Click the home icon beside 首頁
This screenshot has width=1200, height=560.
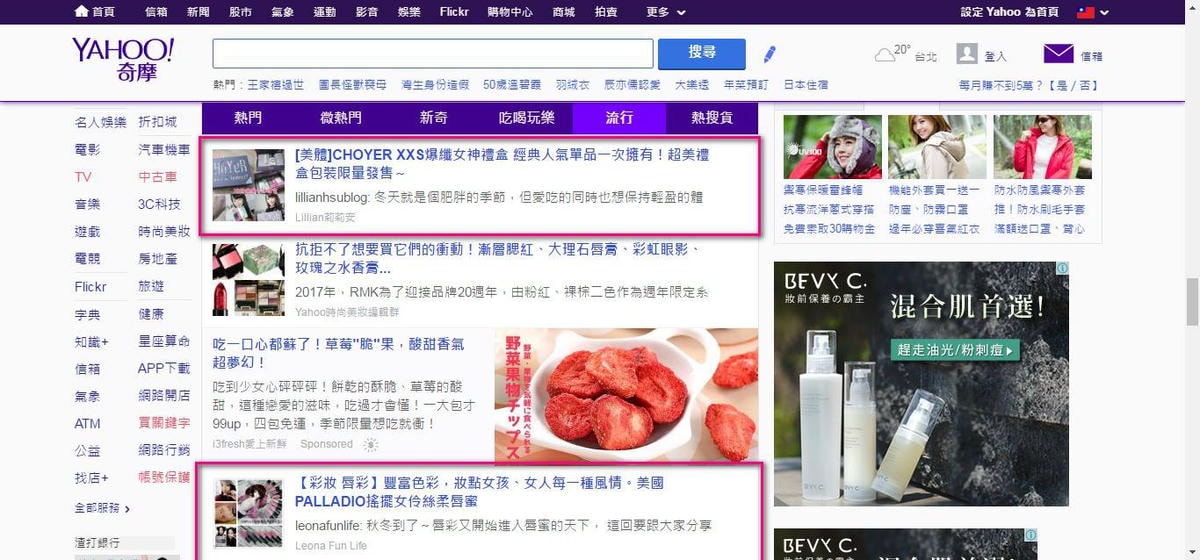81,12
